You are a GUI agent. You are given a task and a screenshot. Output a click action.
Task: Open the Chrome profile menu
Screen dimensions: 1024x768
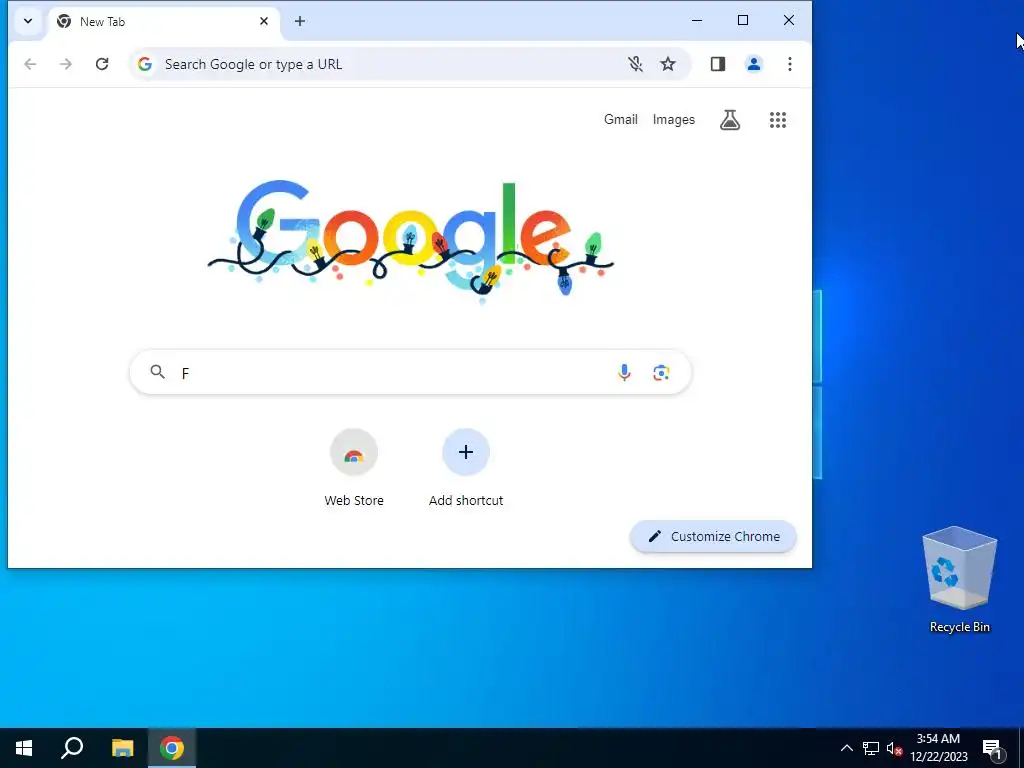click(x=754, y=64)
